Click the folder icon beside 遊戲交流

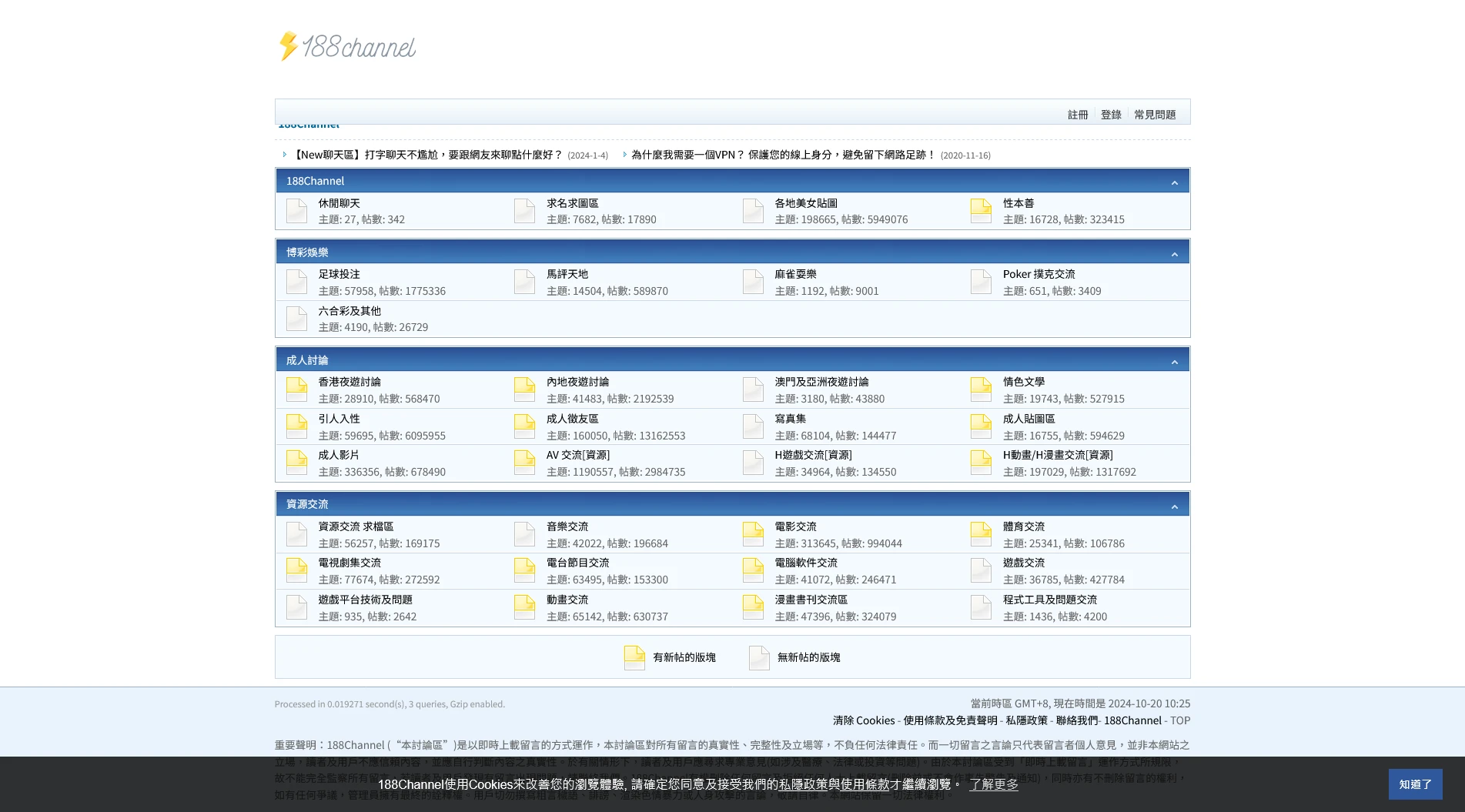(981, 570)
